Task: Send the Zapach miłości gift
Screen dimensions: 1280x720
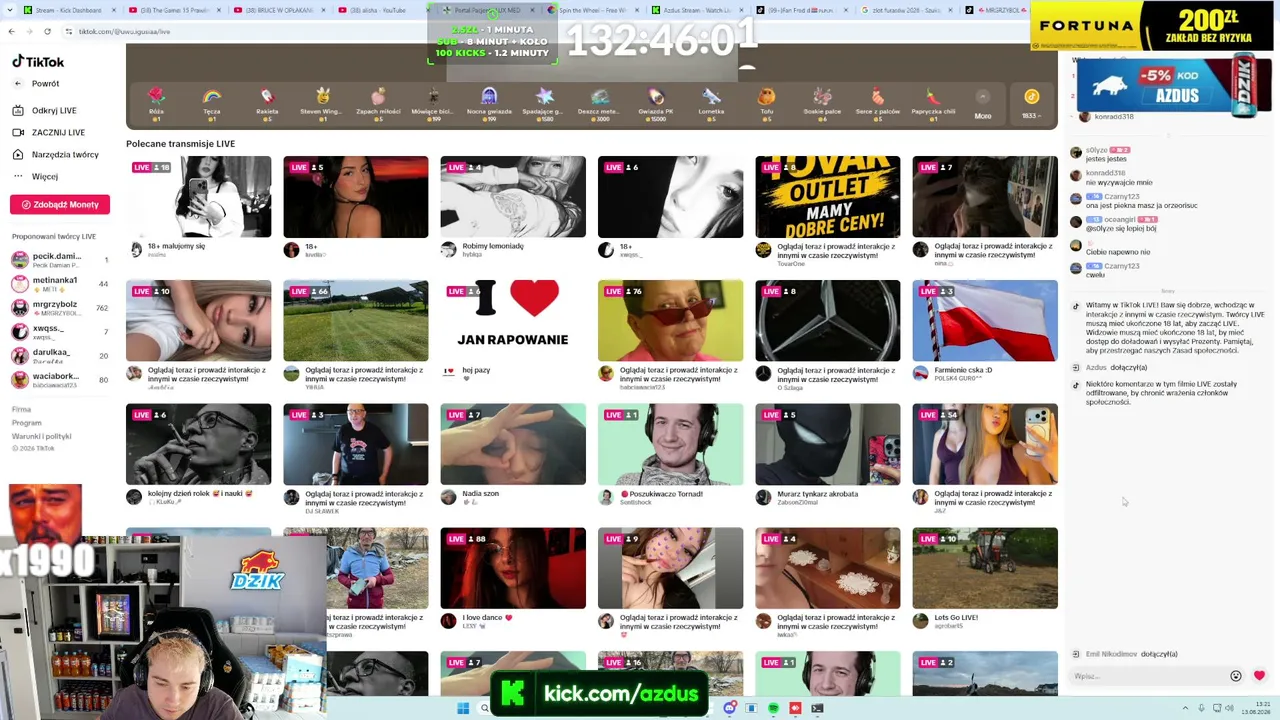Action: (378, 103)
